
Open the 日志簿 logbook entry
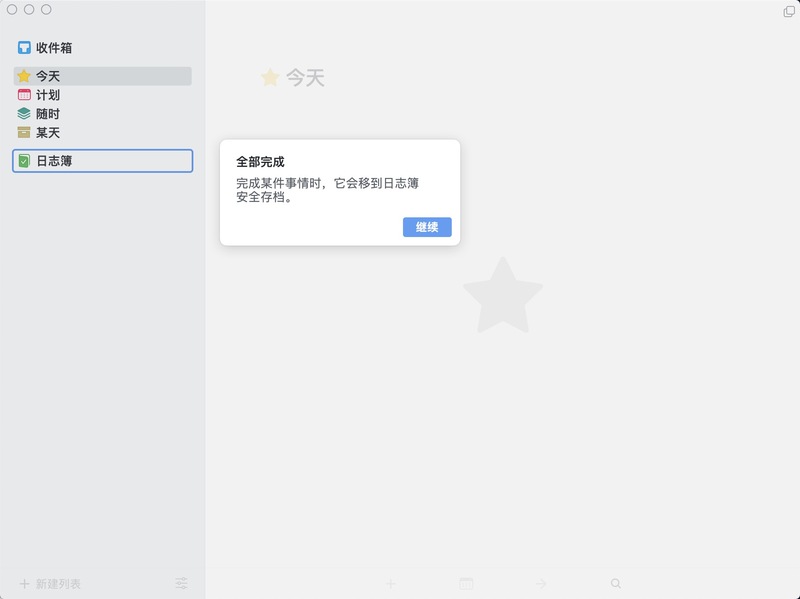55,160
